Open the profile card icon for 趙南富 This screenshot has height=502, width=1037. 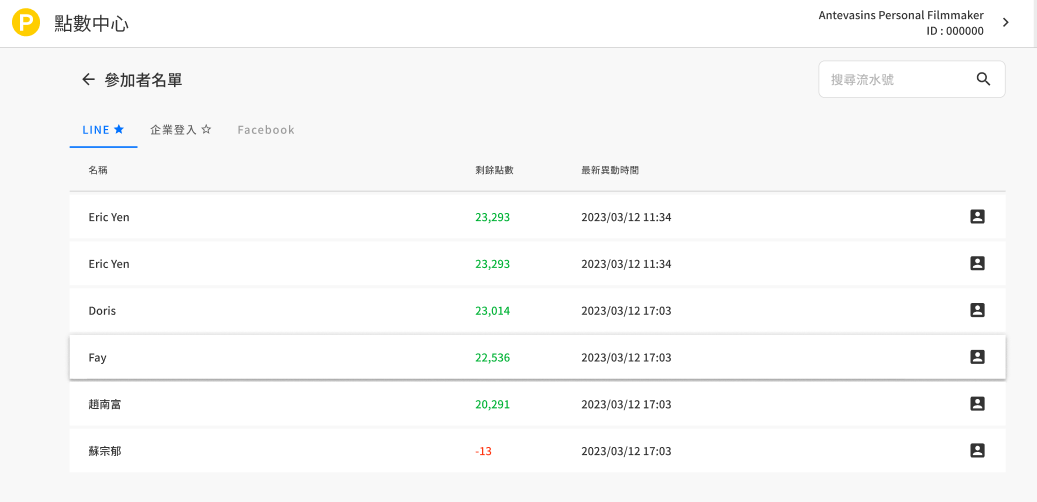[977, 404]
